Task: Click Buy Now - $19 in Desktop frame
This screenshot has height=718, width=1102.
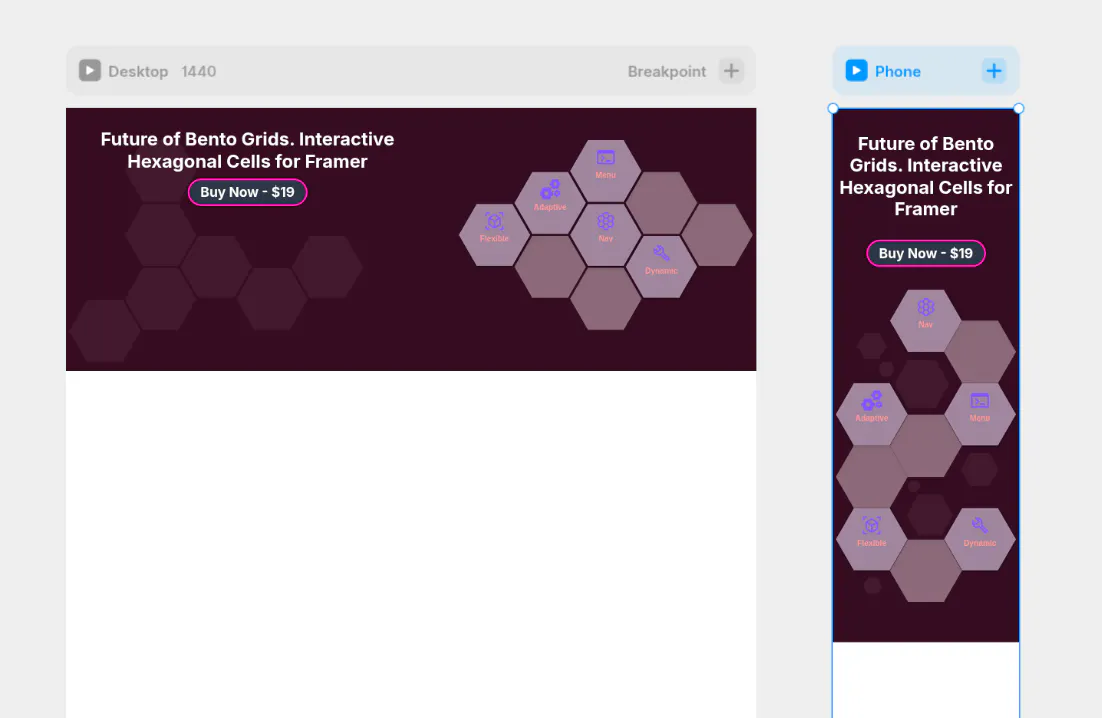Action: tap(247, 192)
